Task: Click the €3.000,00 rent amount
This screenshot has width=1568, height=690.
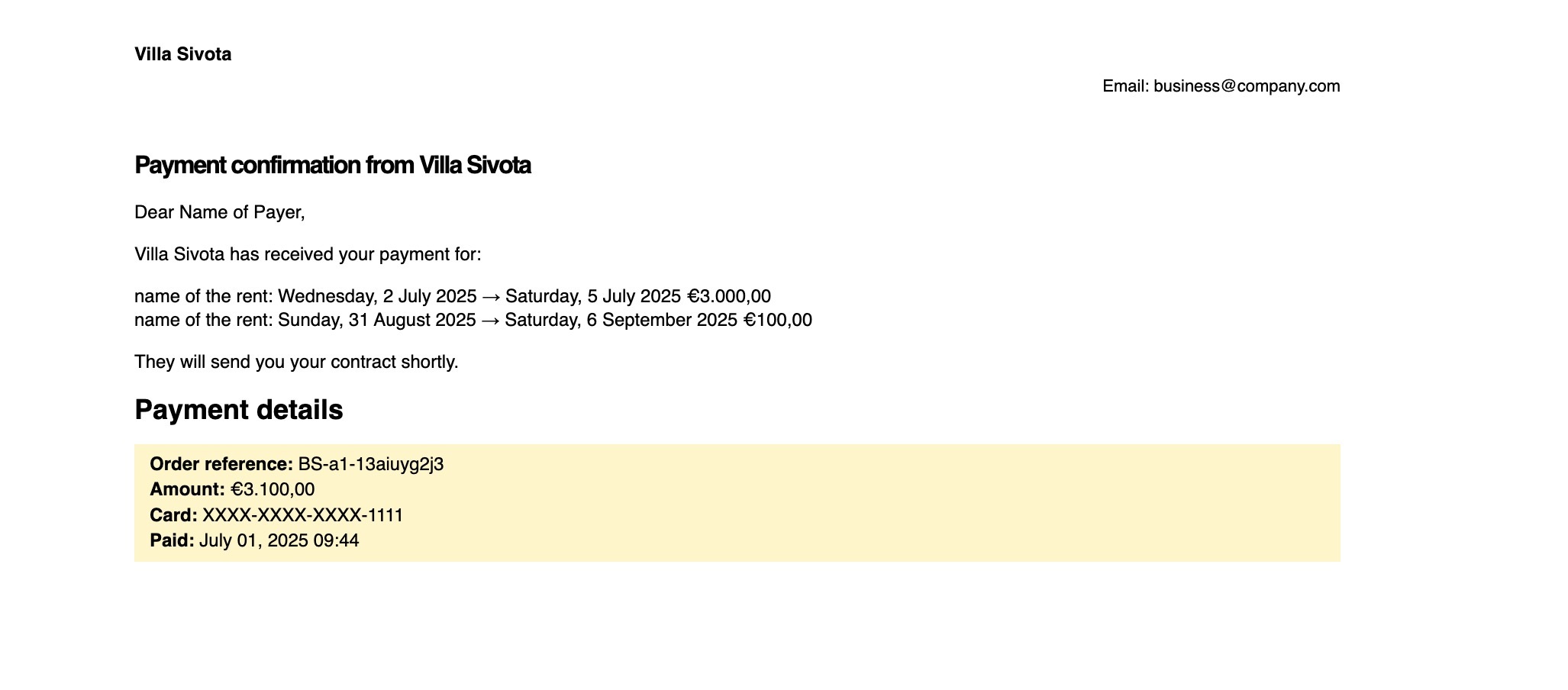Action: [x=729, y=296]
